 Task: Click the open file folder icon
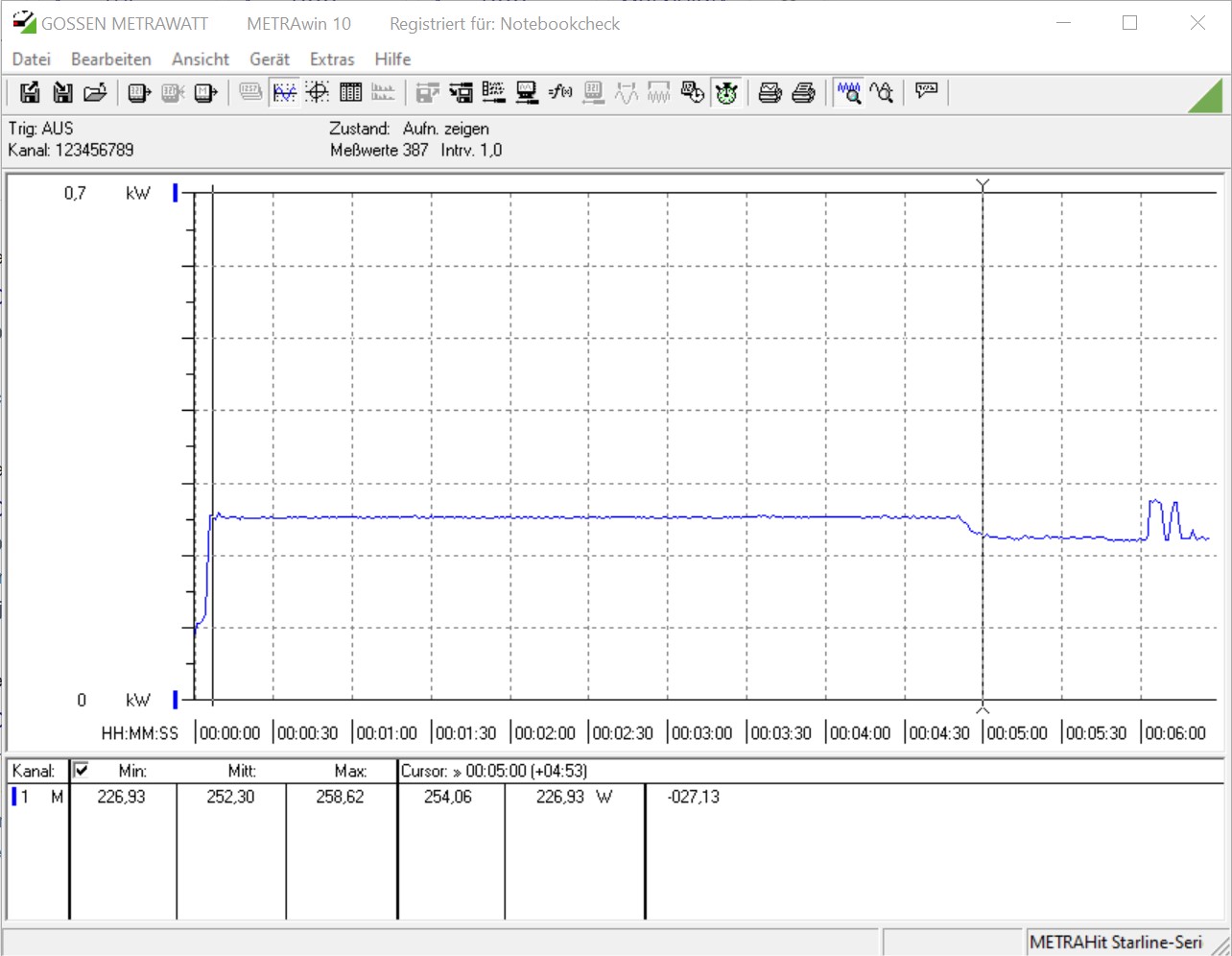95,92
